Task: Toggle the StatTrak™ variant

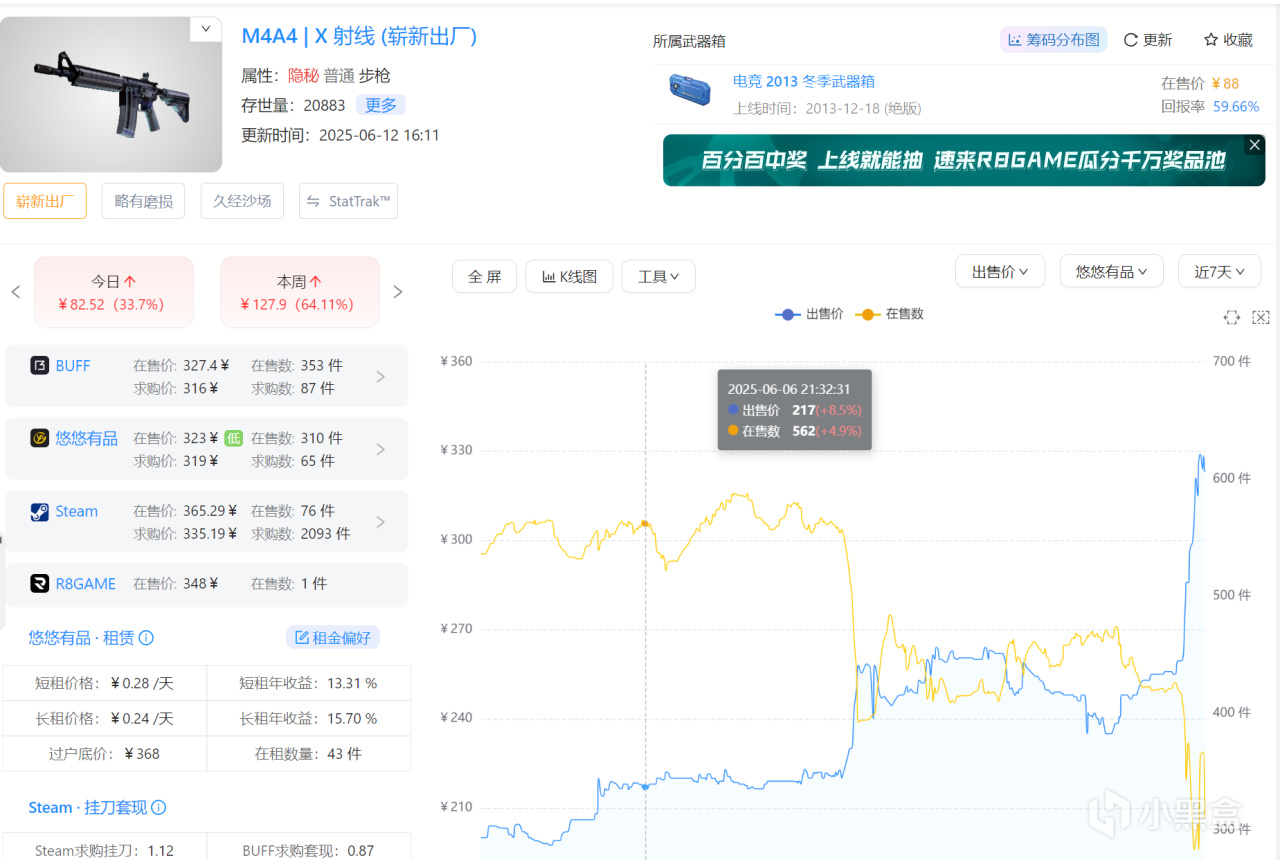Action: tap(349, 201)
